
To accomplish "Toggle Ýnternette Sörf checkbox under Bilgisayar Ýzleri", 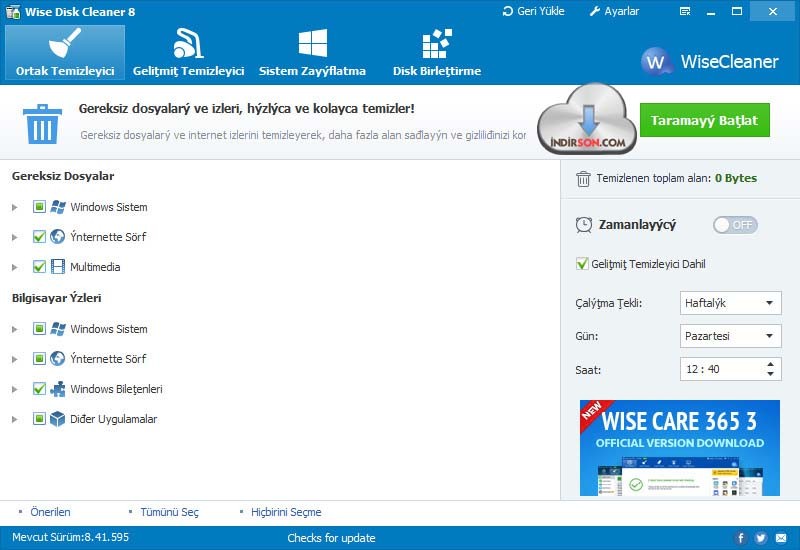I will 39,359.
